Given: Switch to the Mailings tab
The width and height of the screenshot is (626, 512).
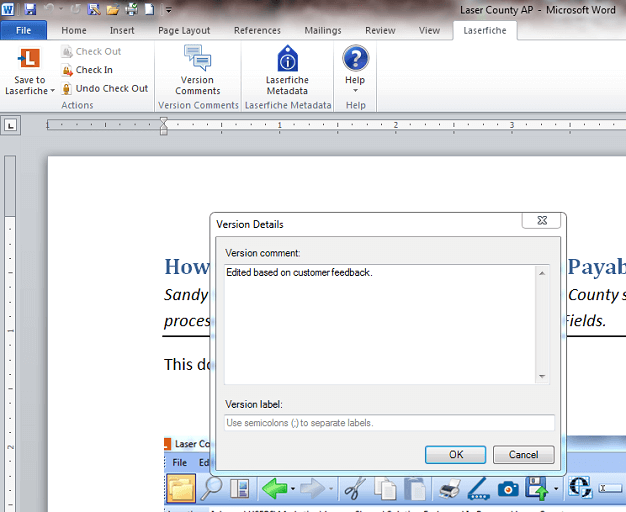Looking at the screenshot, I should [323, 30].
